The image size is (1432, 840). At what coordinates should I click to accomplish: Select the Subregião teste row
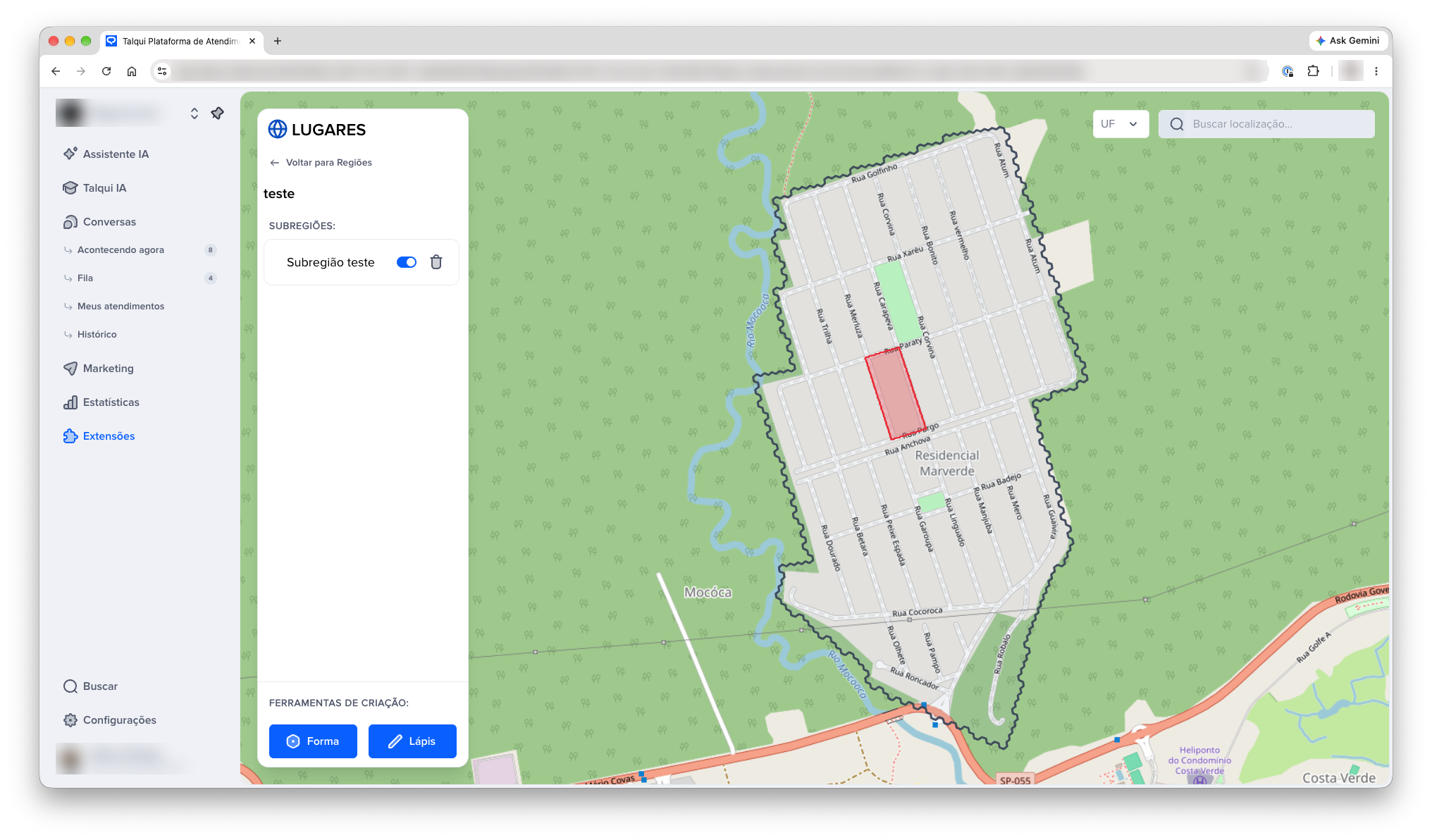click(x=361, y=262)
